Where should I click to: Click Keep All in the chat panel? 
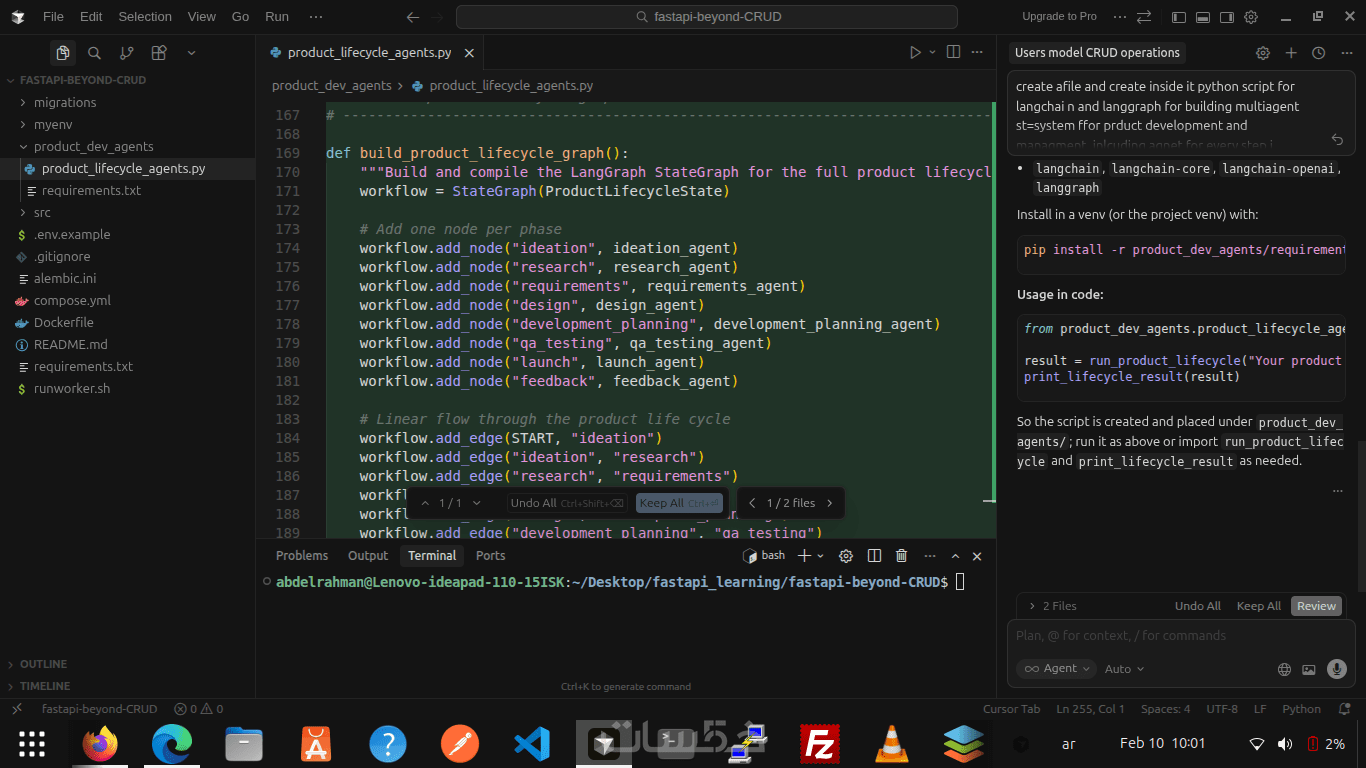[x=1259, y=606]
